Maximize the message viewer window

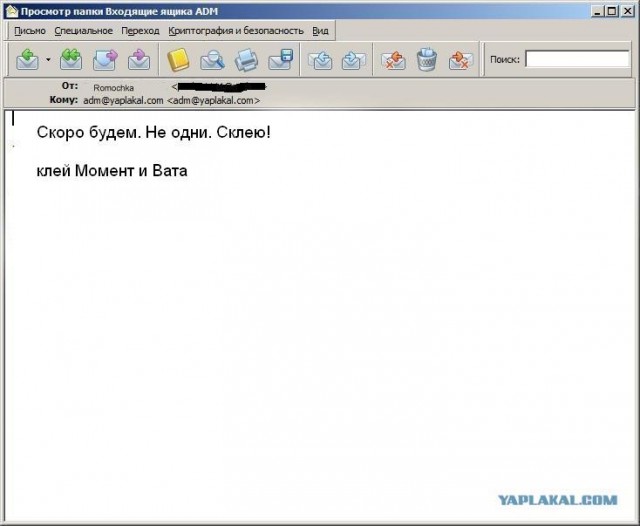(611, 11)
